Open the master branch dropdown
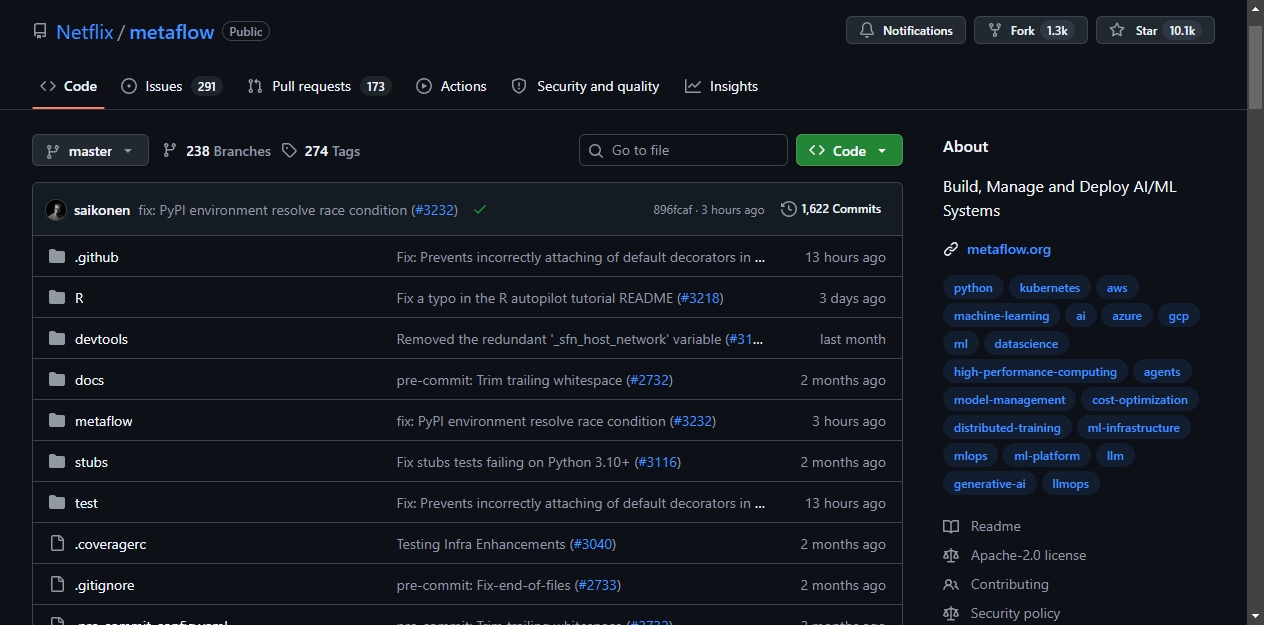1264x625 pixels. tap(90, 151)
